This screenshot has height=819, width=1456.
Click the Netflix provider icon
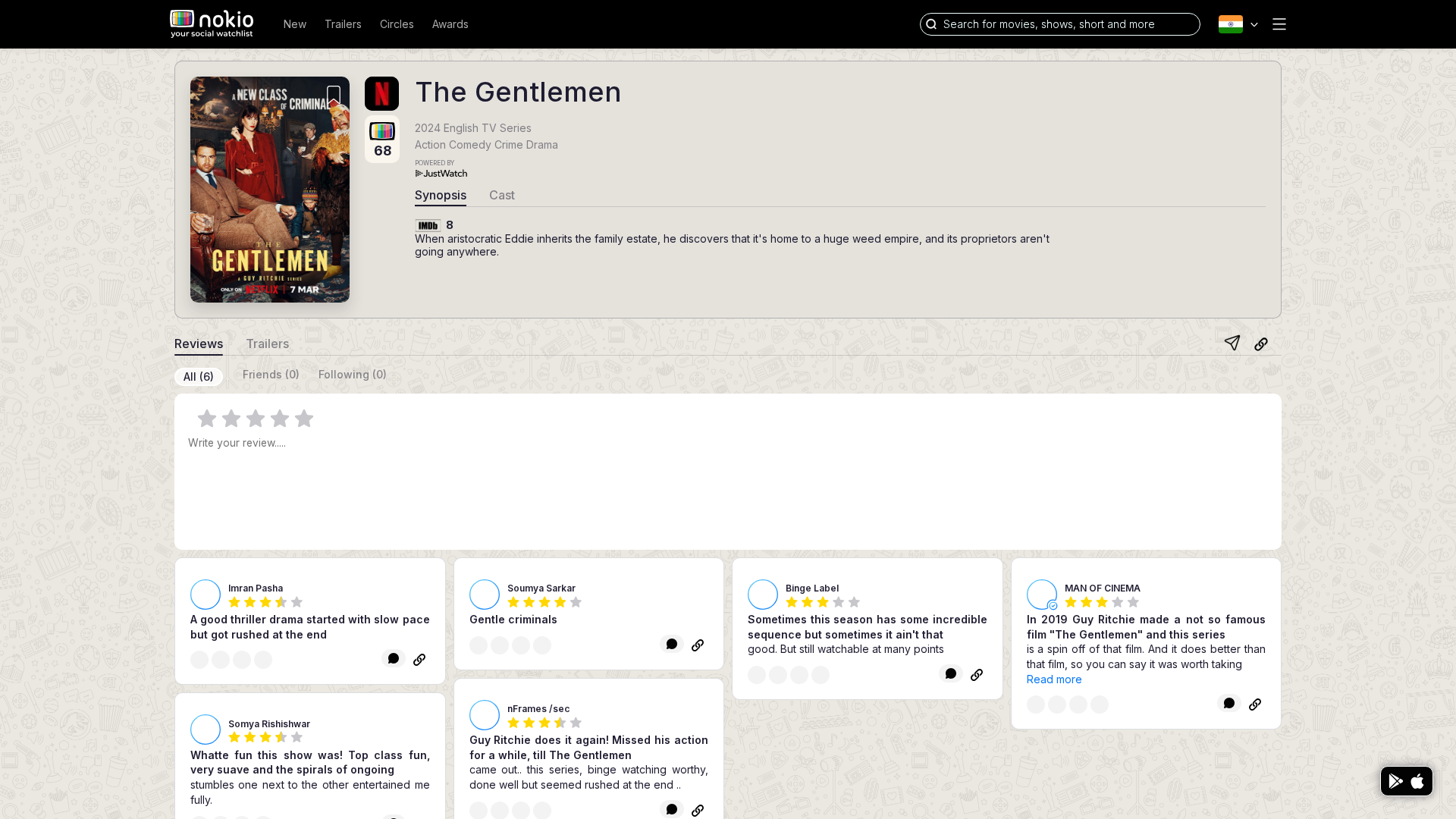pos(381,93)
